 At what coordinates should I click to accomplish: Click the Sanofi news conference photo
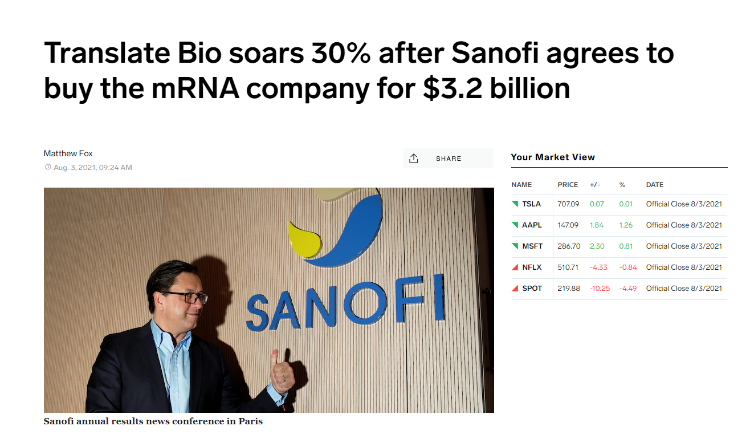[x=268, y=300]
